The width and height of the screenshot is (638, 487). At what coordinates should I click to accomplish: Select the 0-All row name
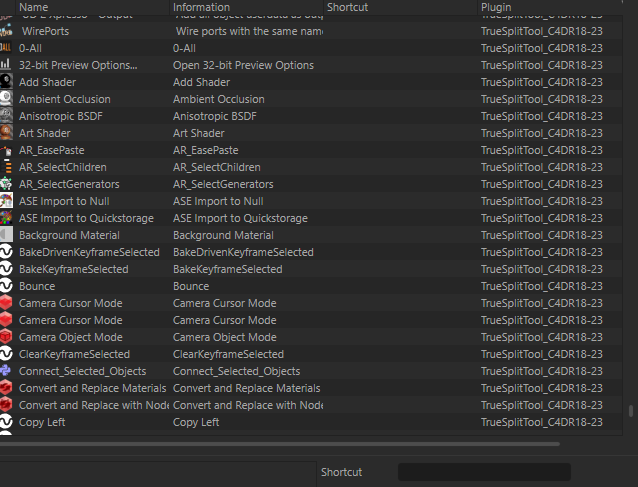(x=30, y=48)
